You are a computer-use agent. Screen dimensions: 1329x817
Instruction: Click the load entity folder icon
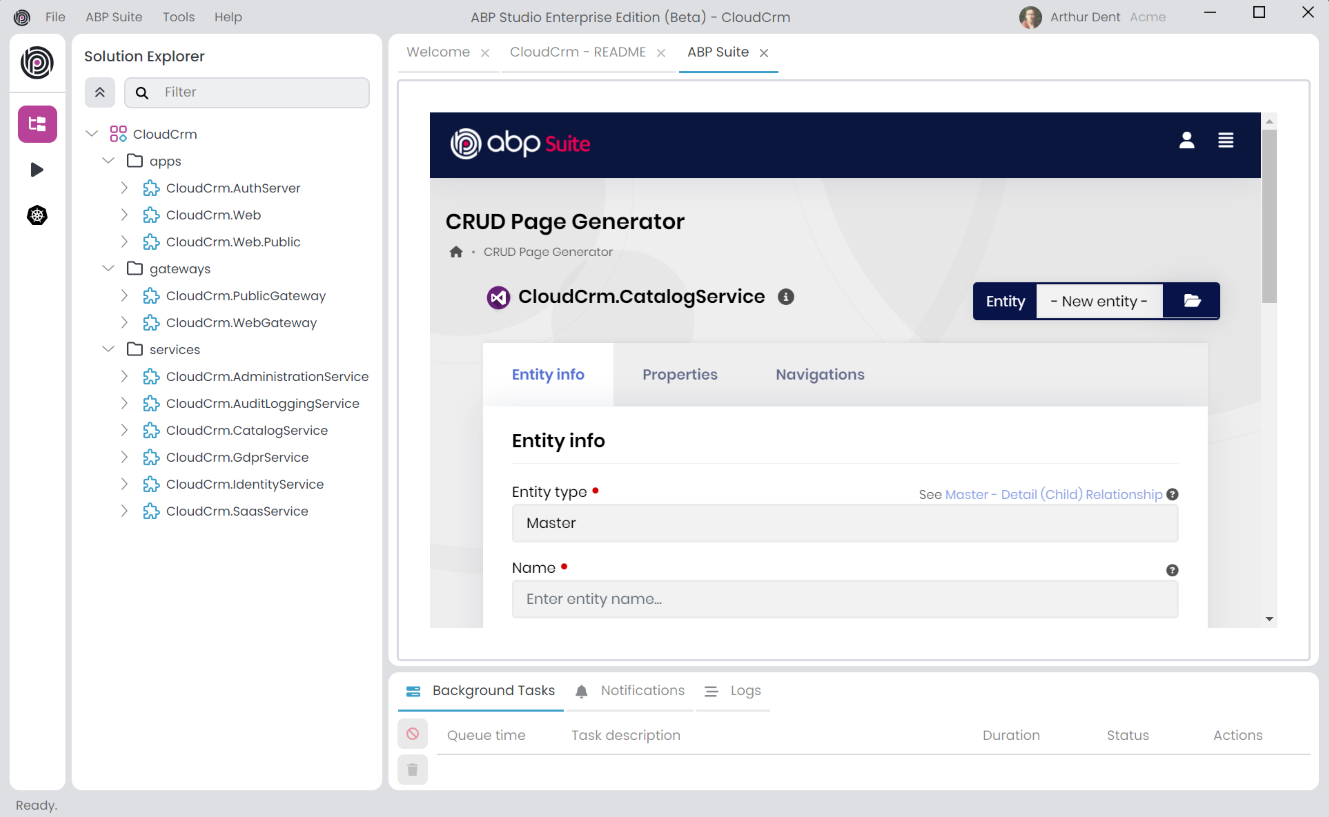point(1192,301)
